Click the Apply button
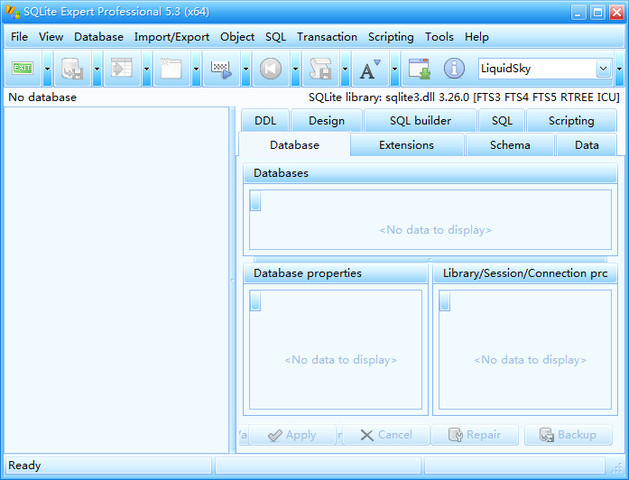 coord(292,435)
